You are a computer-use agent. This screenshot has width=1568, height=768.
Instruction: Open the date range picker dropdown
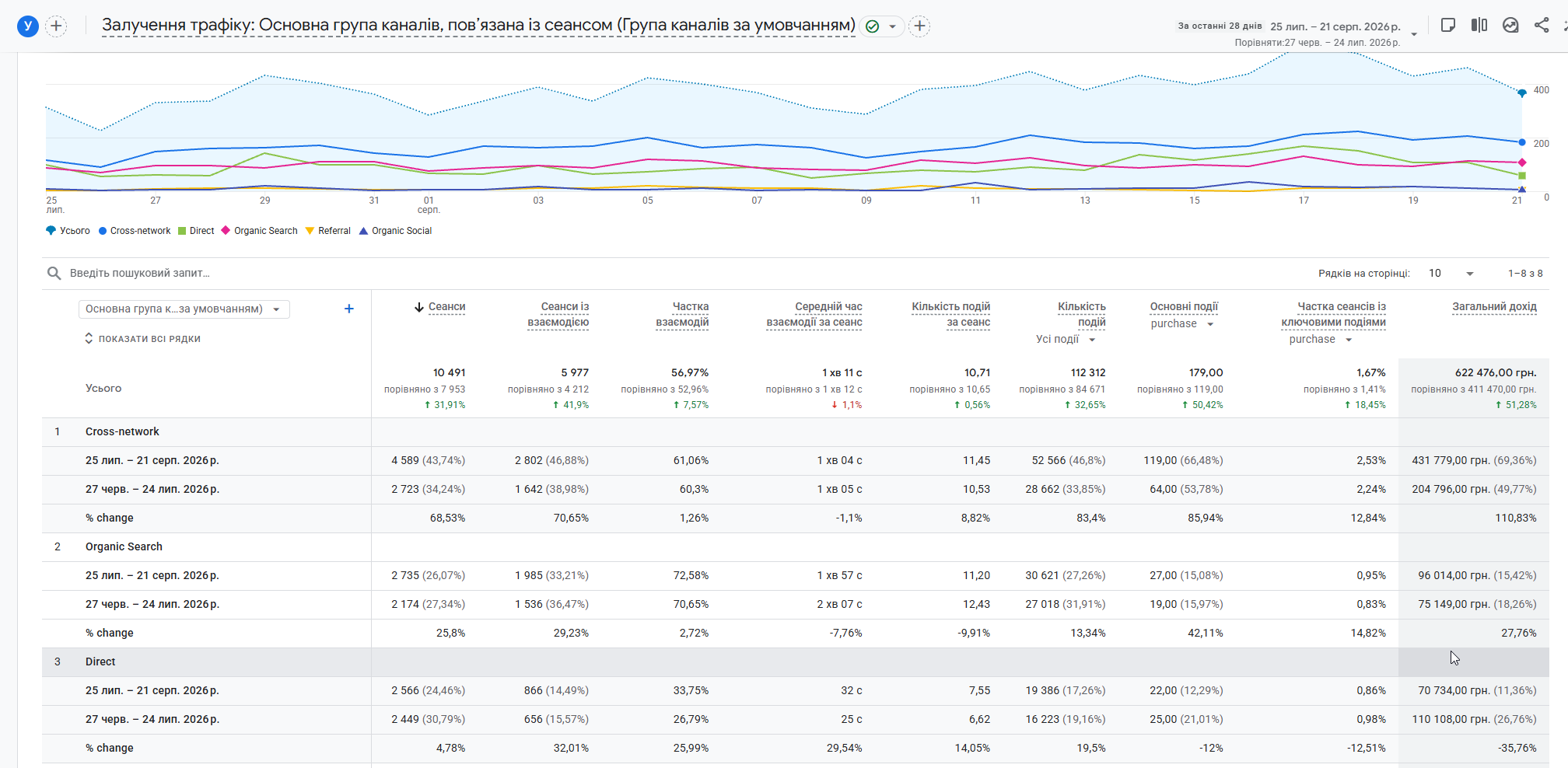[x=1297, y=33]
